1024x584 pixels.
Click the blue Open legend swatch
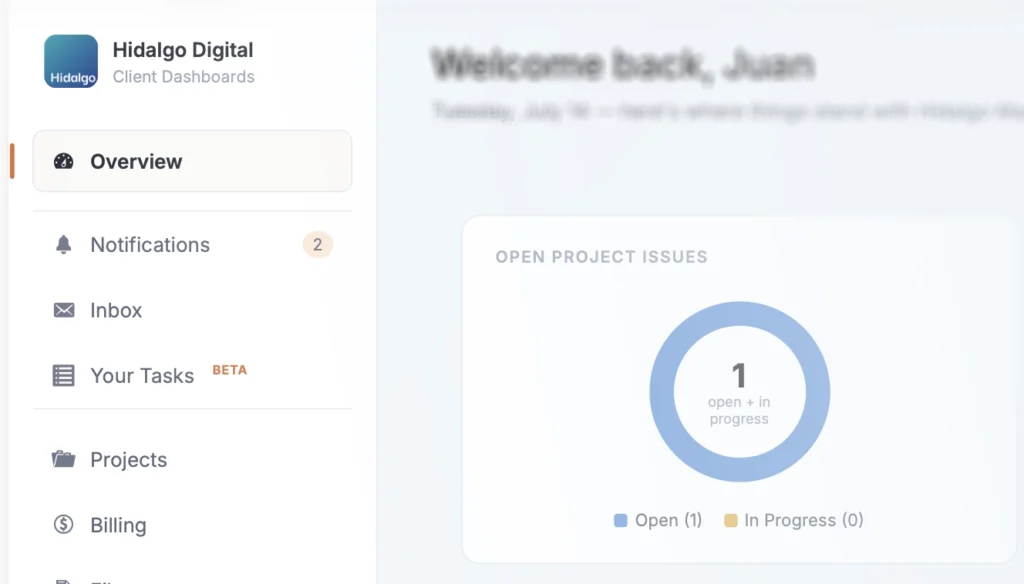(x=620, y=521)
